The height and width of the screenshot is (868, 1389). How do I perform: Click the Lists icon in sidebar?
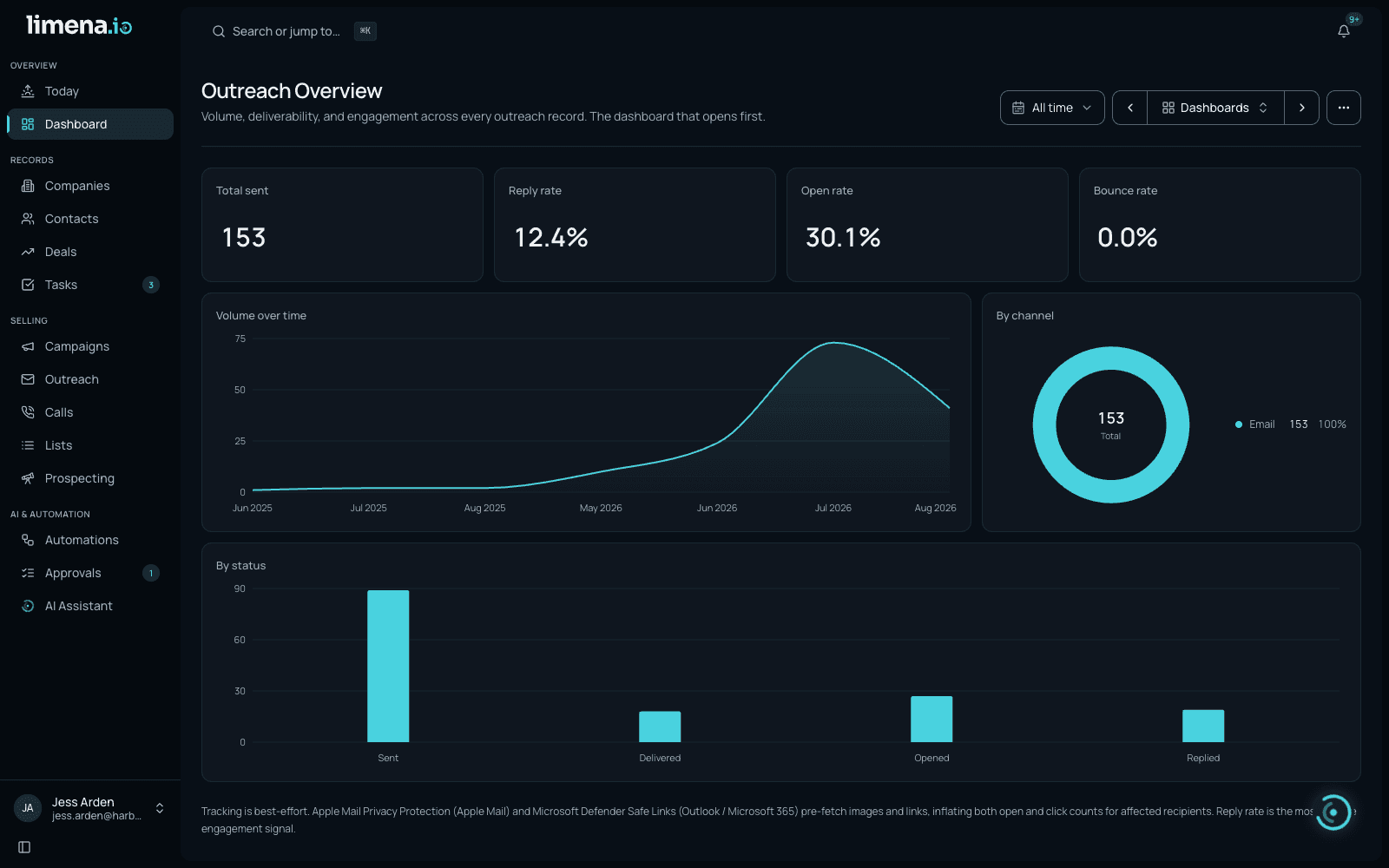[28, 445]
